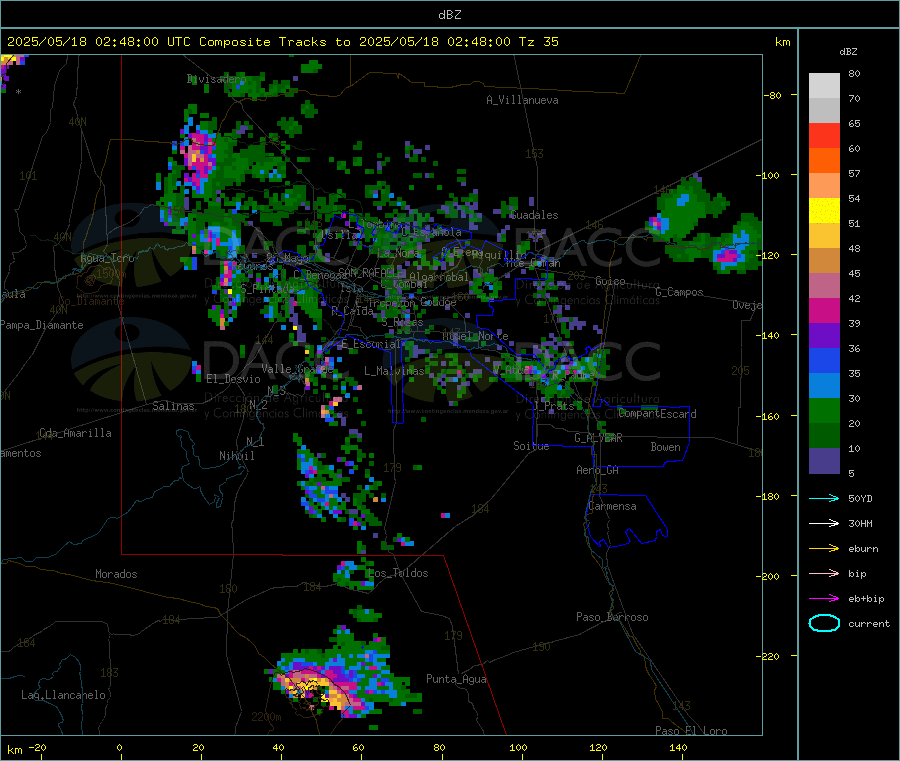Click the Los_Toldos map label
The width and height of the screenshot is (900, 761).
point(398,573)
